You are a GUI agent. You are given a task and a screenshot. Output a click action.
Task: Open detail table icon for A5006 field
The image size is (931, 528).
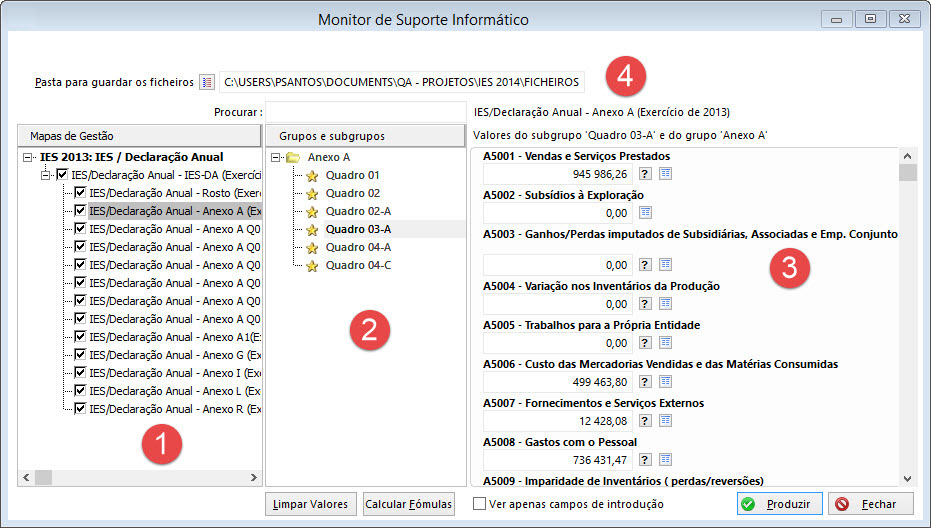point(666,381)
